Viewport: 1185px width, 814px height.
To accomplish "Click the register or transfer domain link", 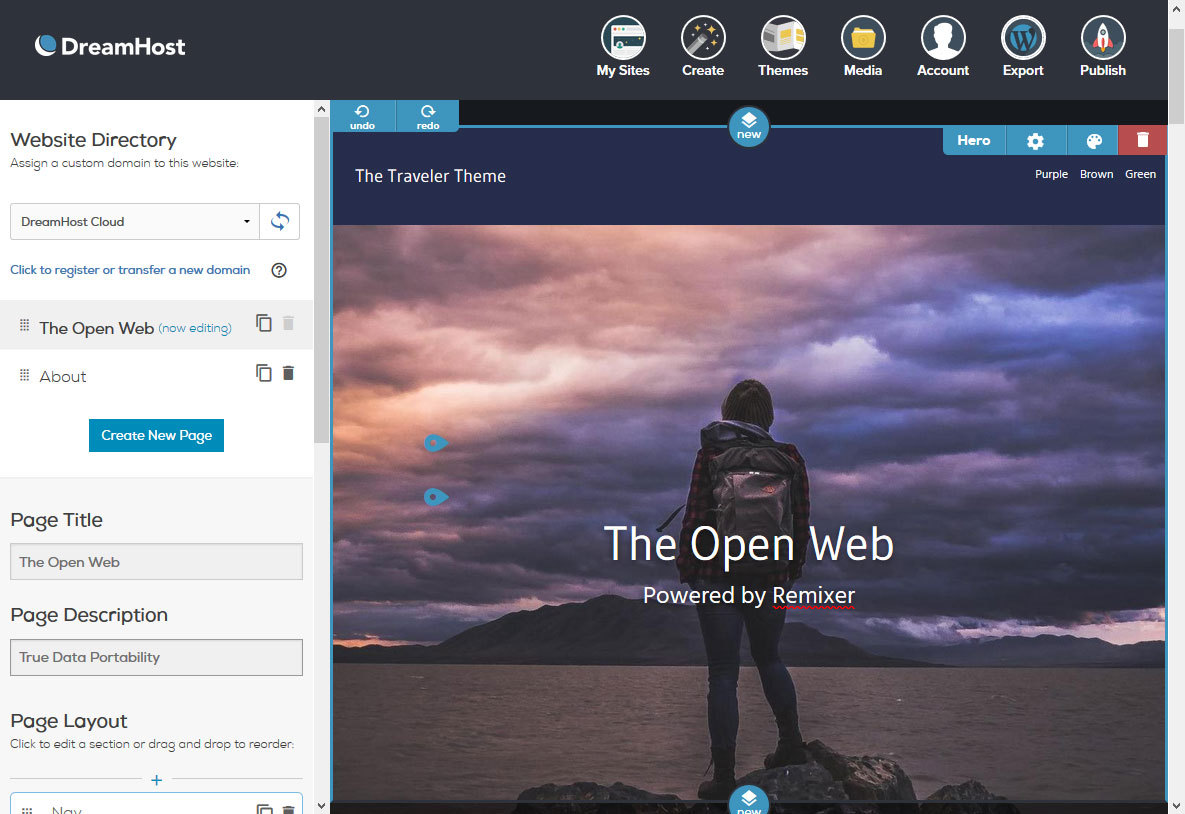I will click(x=130, y=270).
